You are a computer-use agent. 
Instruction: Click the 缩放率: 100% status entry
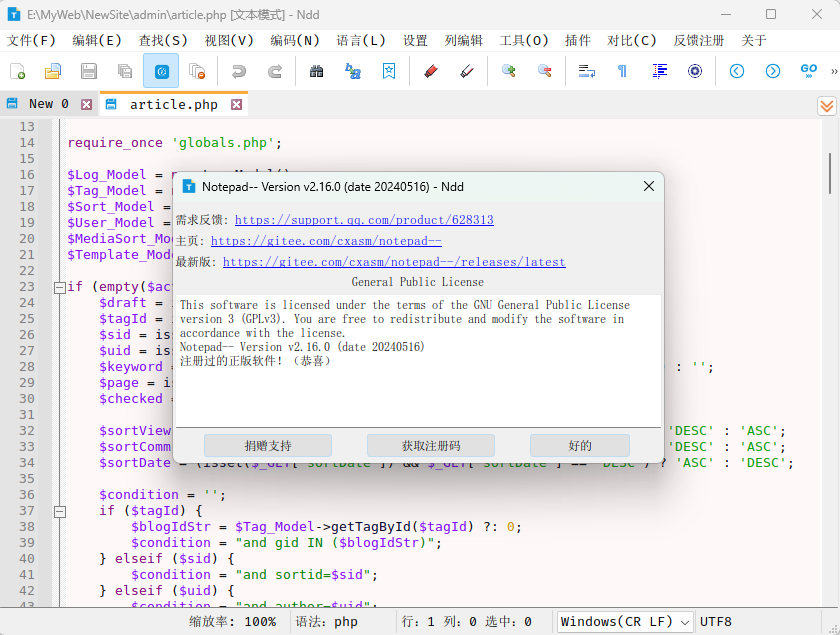tap(233, 622)
